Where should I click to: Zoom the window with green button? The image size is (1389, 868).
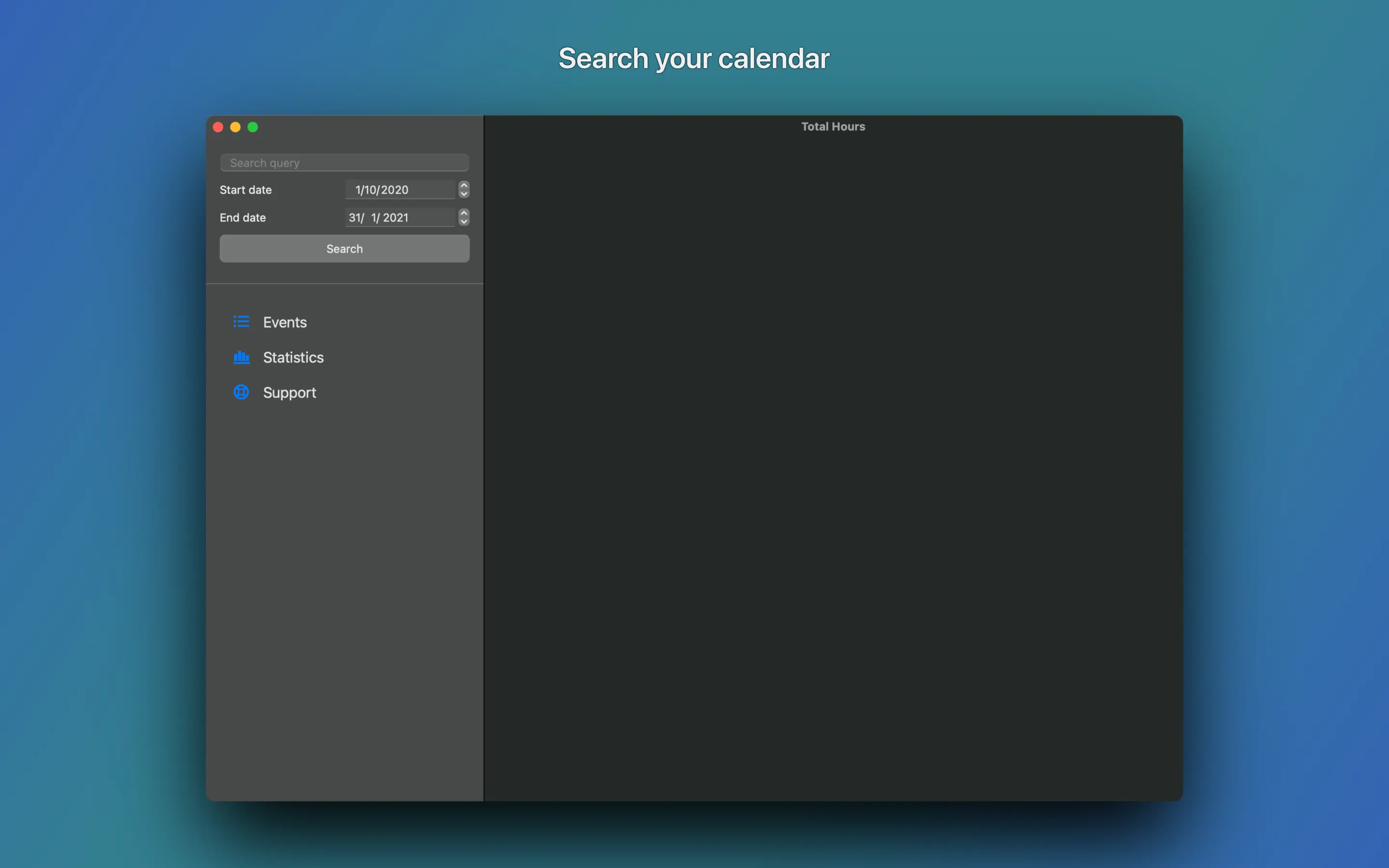point(253,127)
